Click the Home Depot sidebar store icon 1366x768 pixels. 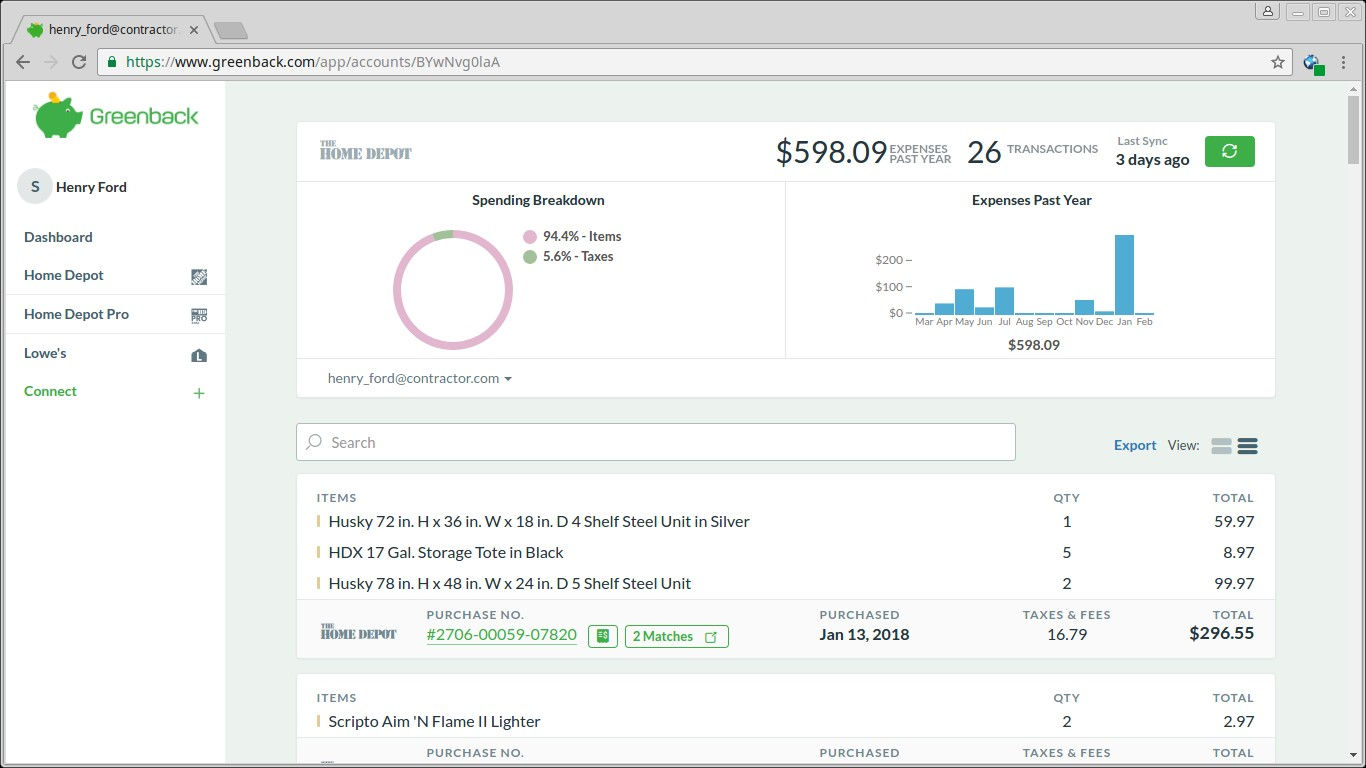click(199, 277)
